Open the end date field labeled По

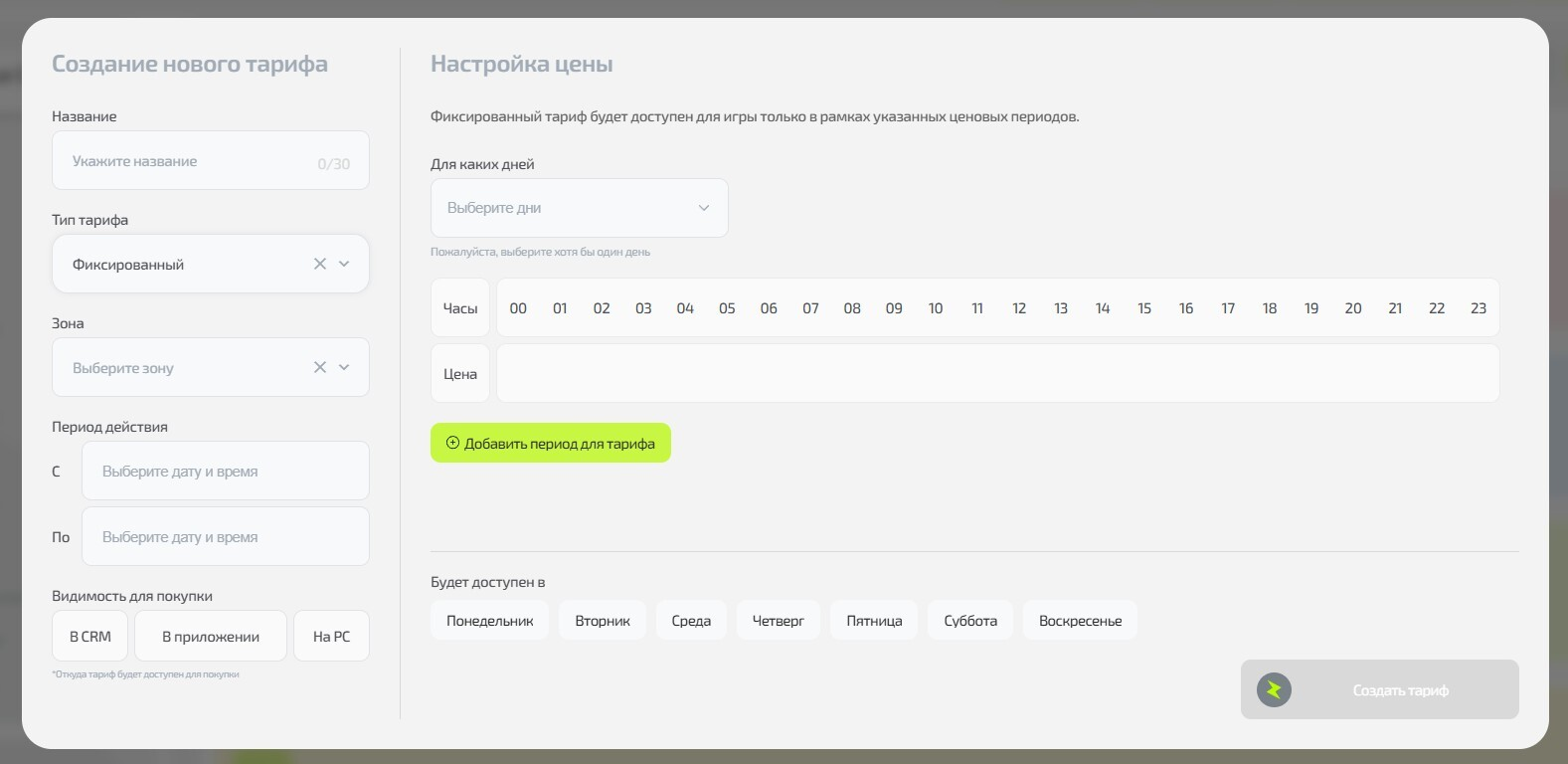pos(225,536)
